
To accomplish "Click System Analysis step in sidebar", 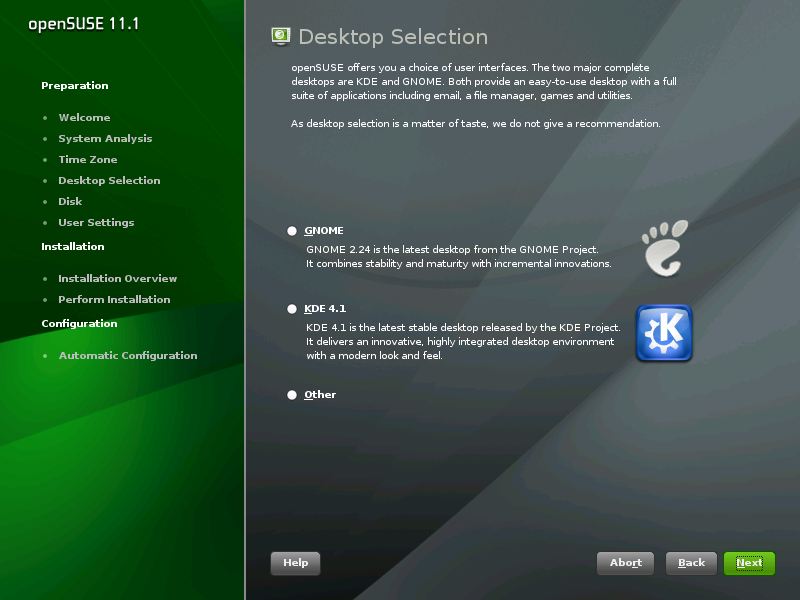I will tap(105, 139).
